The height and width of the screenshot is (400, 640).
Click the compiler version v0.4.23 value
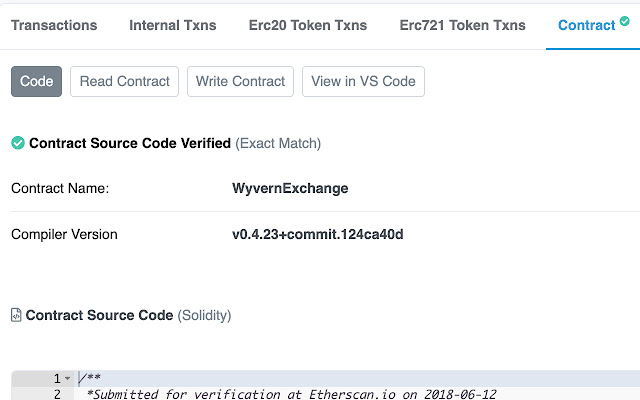coord(317,235)
